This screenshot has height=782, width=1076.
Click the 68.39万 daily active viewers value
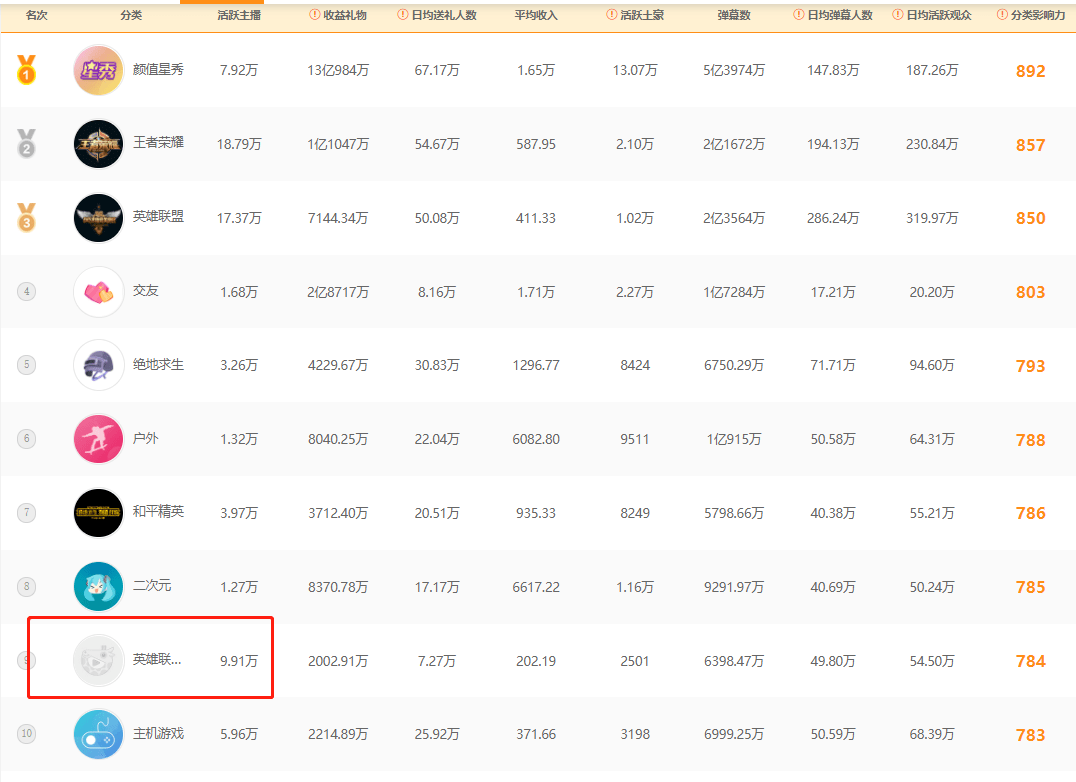point(932,734)
